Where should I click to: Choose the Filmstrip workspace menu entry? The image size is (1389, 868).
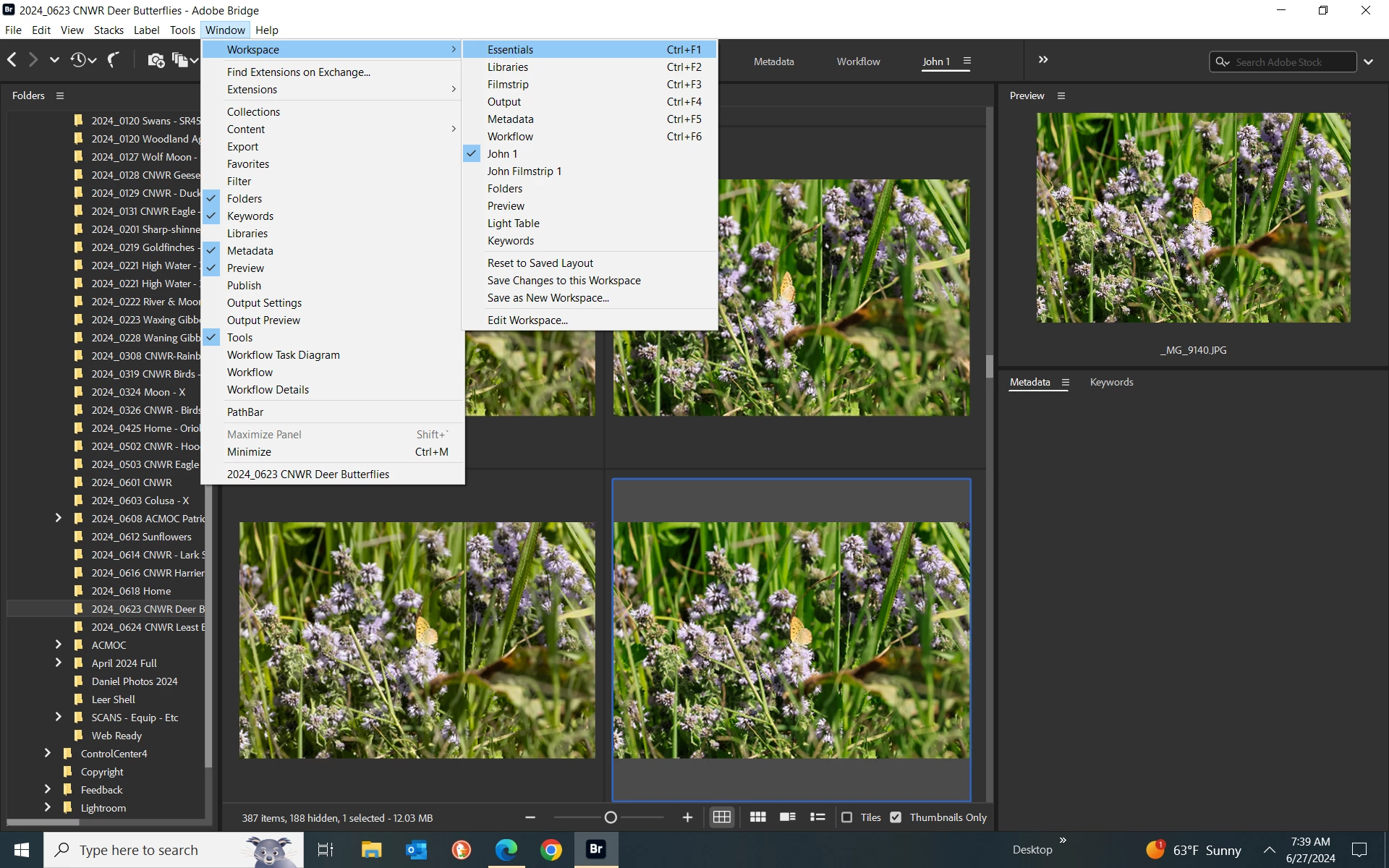coord(508,85)
